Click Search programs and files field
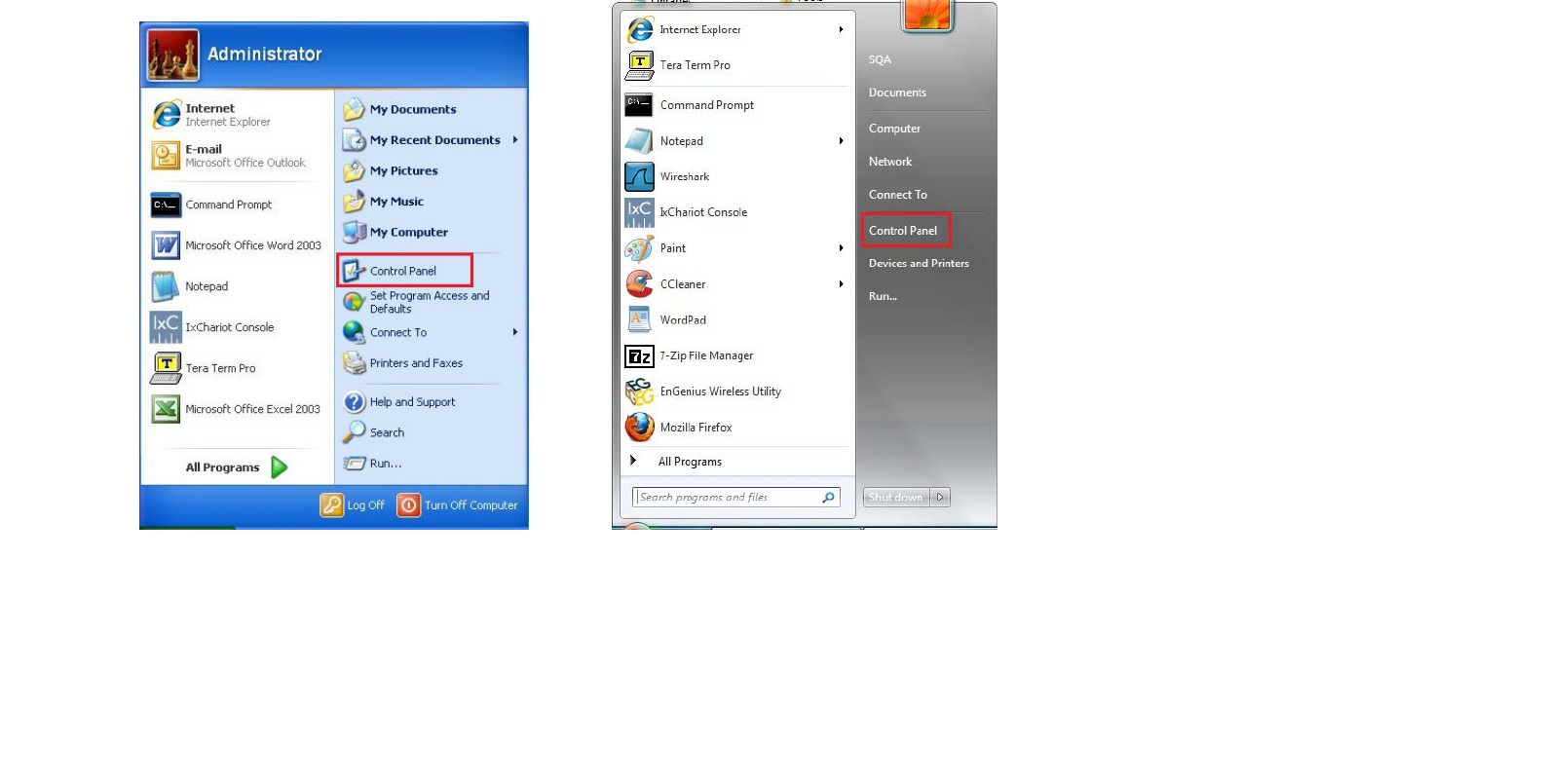 click(735, 498)
